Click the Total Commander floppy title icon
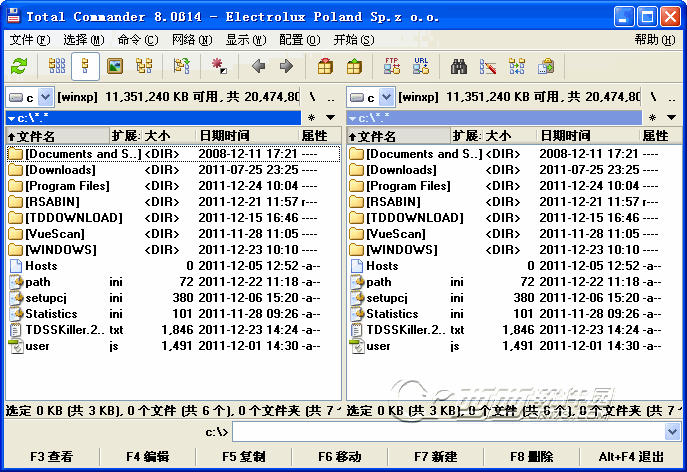This screenshot has height=472, width=687. 13,17
